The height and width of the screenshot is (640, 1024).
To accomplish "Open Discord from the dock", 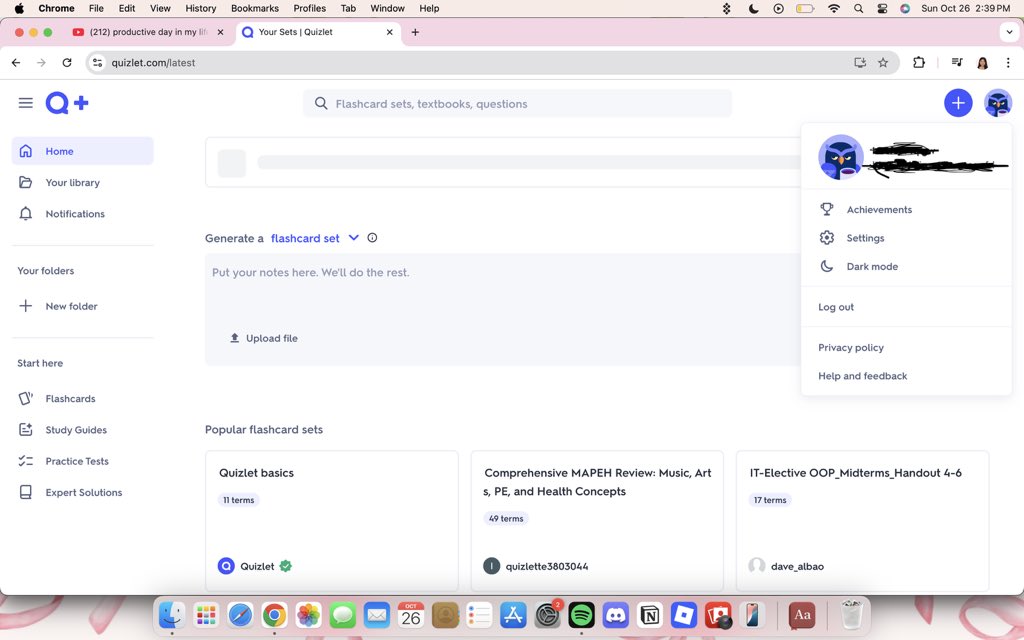I will point(615,615).
